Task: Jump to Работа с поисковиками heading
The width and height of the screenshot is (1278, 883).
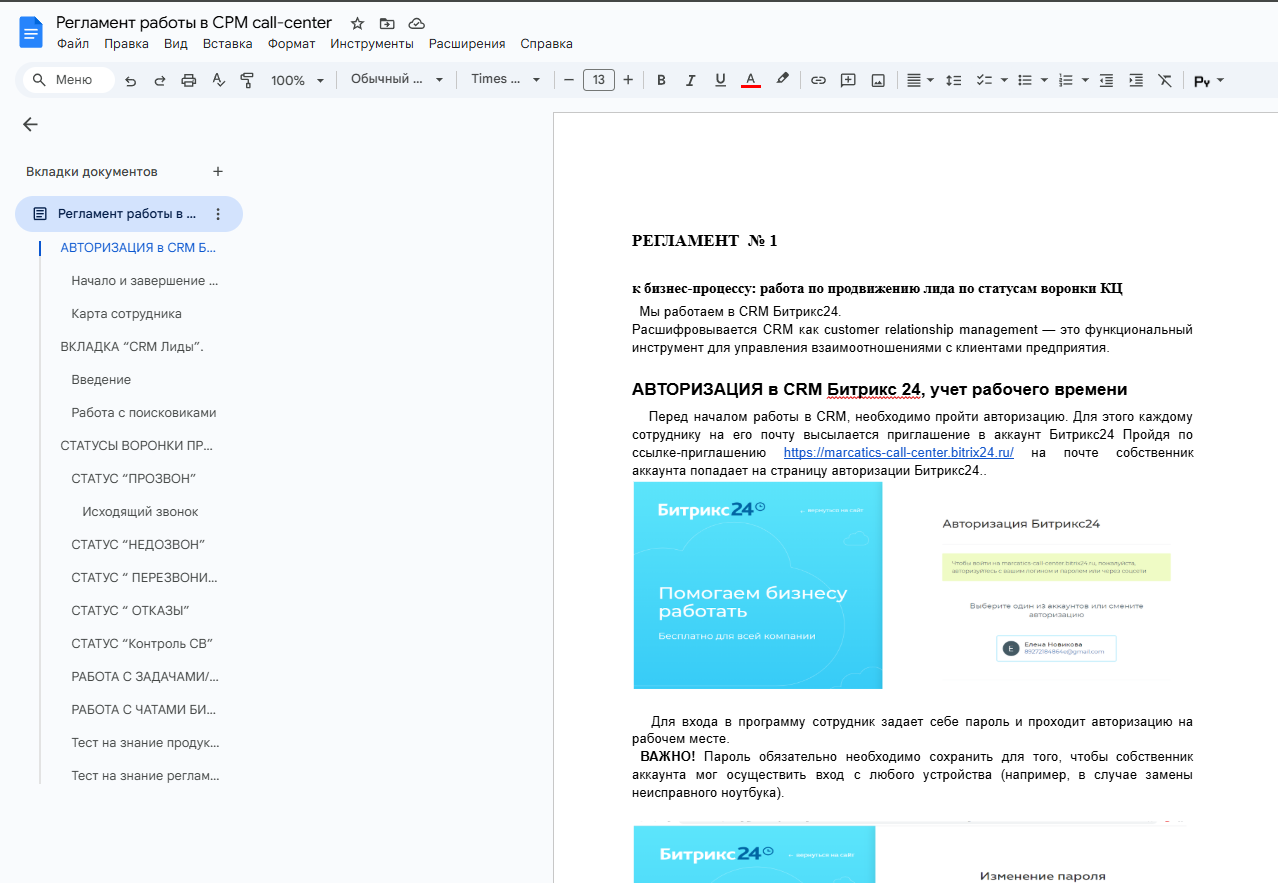Action: 144,412
